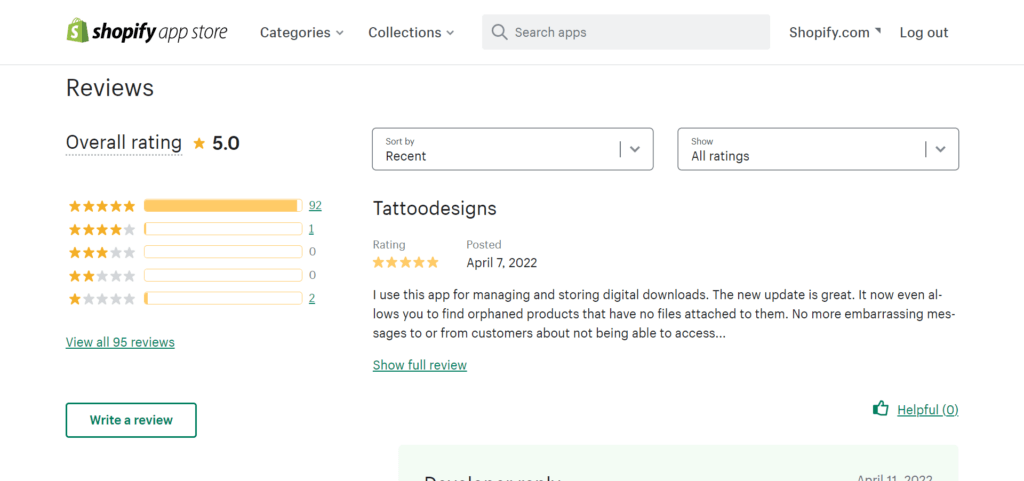This screenshot has width=1024, height=481.
Task: Click the five-star rating progress bar
Action: pos(222,206)
